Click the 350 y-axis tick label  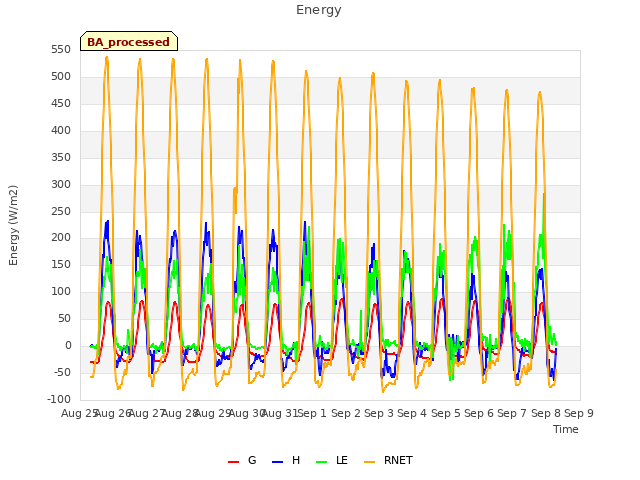61,158
